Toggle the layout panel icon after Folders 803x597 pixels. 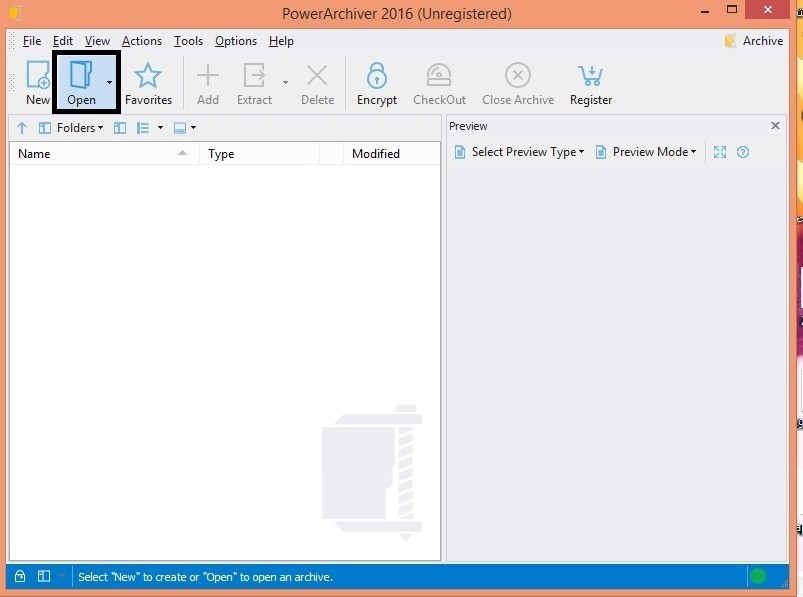pos(120,128)
